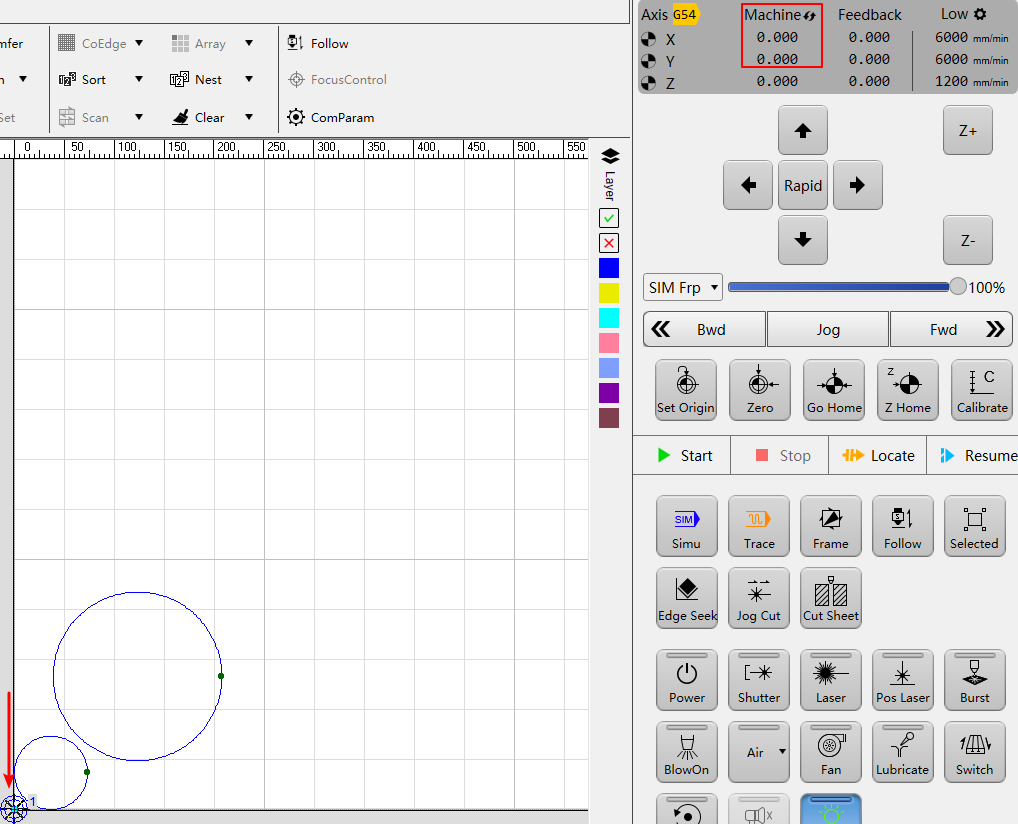Click the Set Origin button
The image size is (1018, 824).
click(686, 390)
